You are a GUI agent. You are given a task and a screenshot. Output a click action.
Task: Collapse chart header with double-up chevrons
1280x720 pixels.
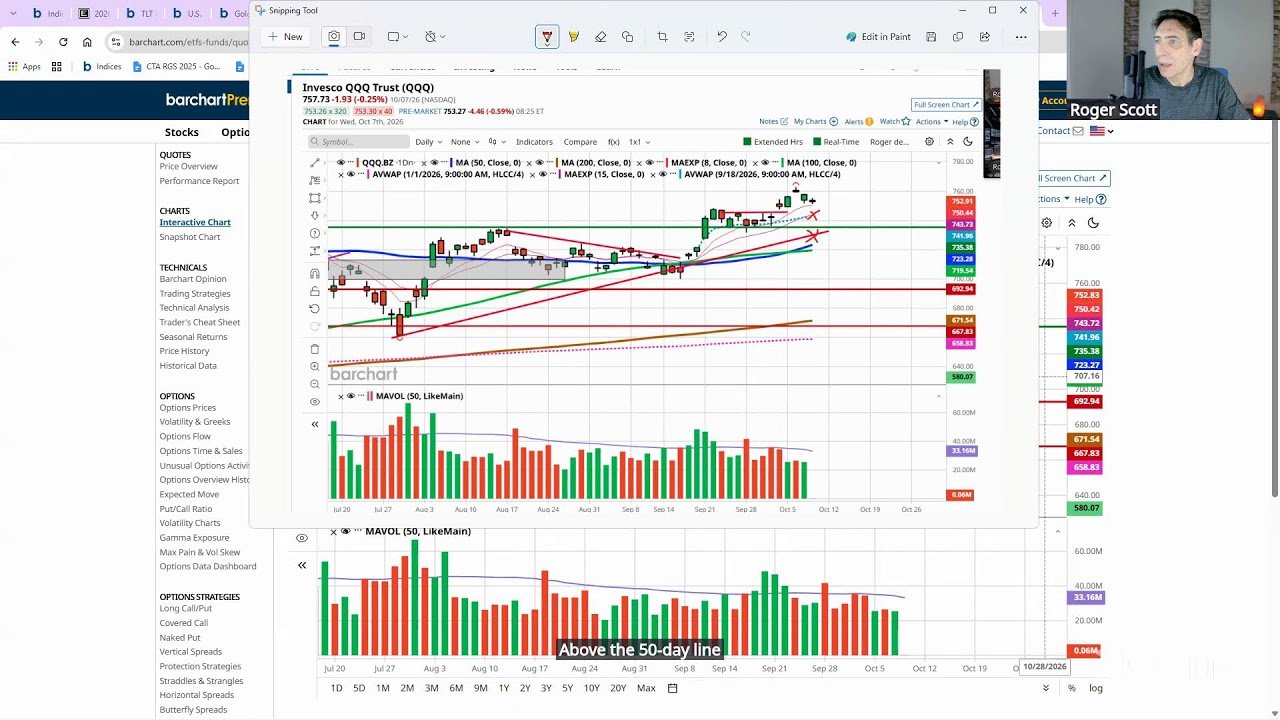coord(1072,223)
